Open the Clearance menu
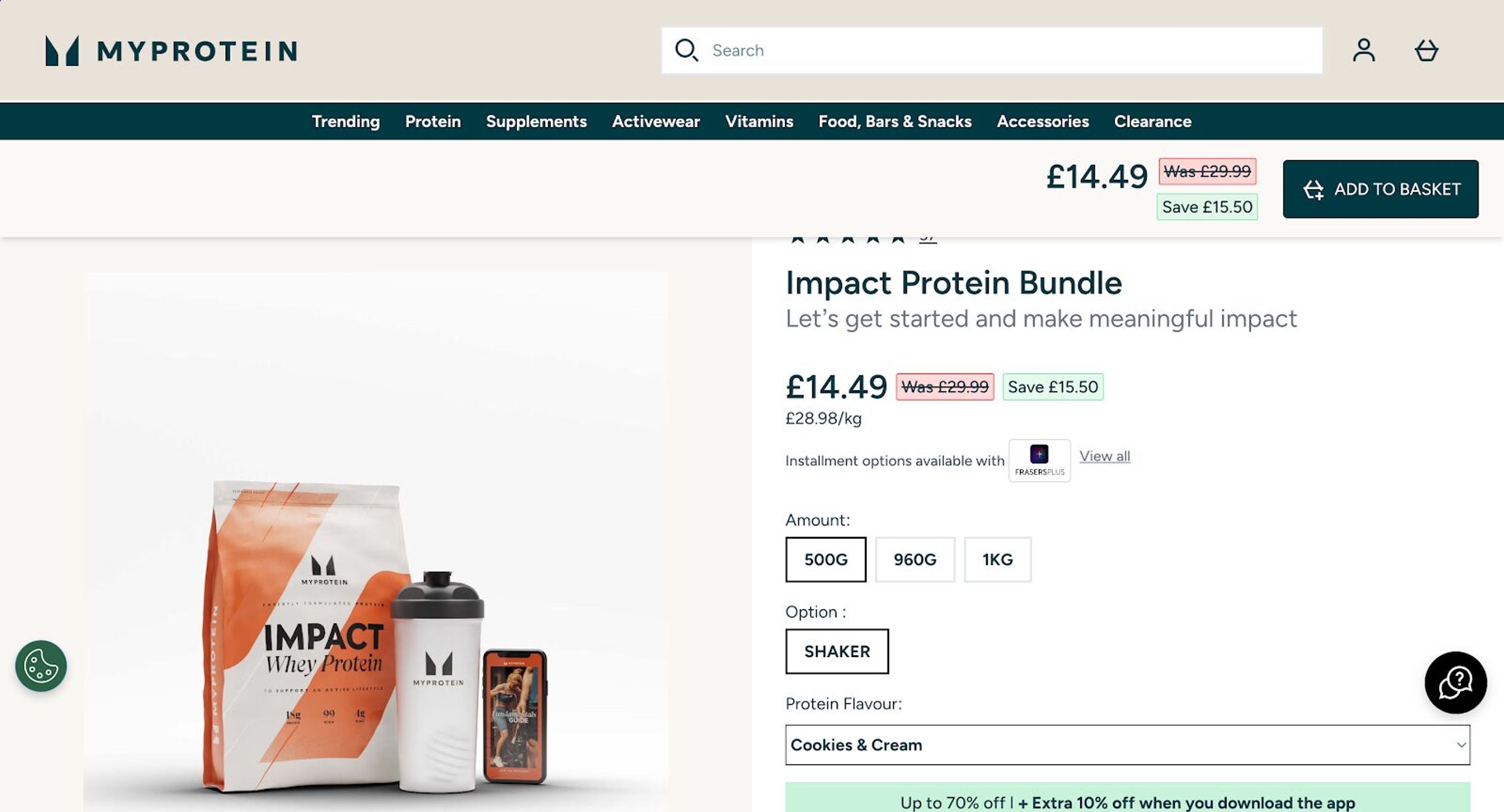This screenshot has width=1504, height=812. pyautogui.click(x=1153, y=121)
